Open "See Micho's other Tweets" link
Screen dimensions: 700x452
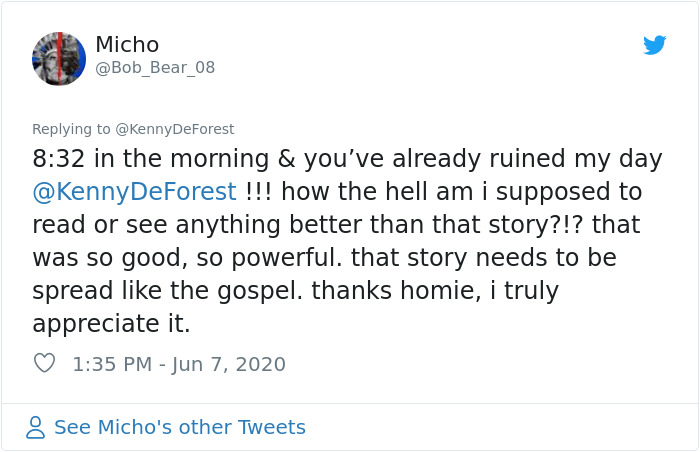179,428
